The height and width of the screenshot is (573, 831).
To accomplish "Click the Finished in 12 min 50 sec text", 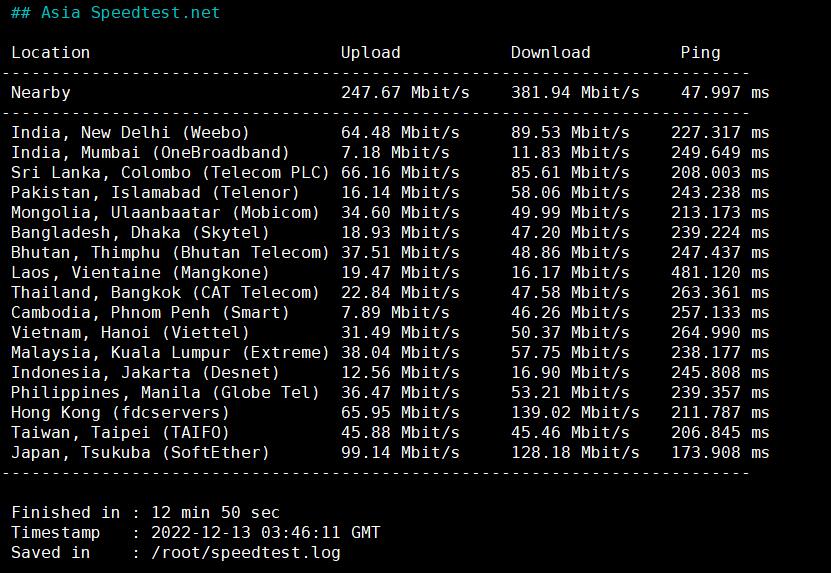I will click(145, 513).
